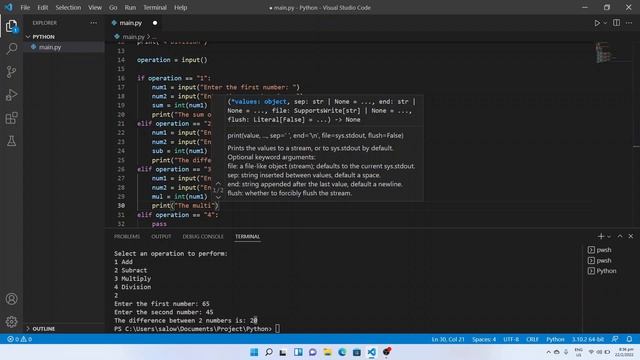Click the VS Code taskbar icon
The height and width of the screenshot is (360, 640).
click(x=371, y=352)
